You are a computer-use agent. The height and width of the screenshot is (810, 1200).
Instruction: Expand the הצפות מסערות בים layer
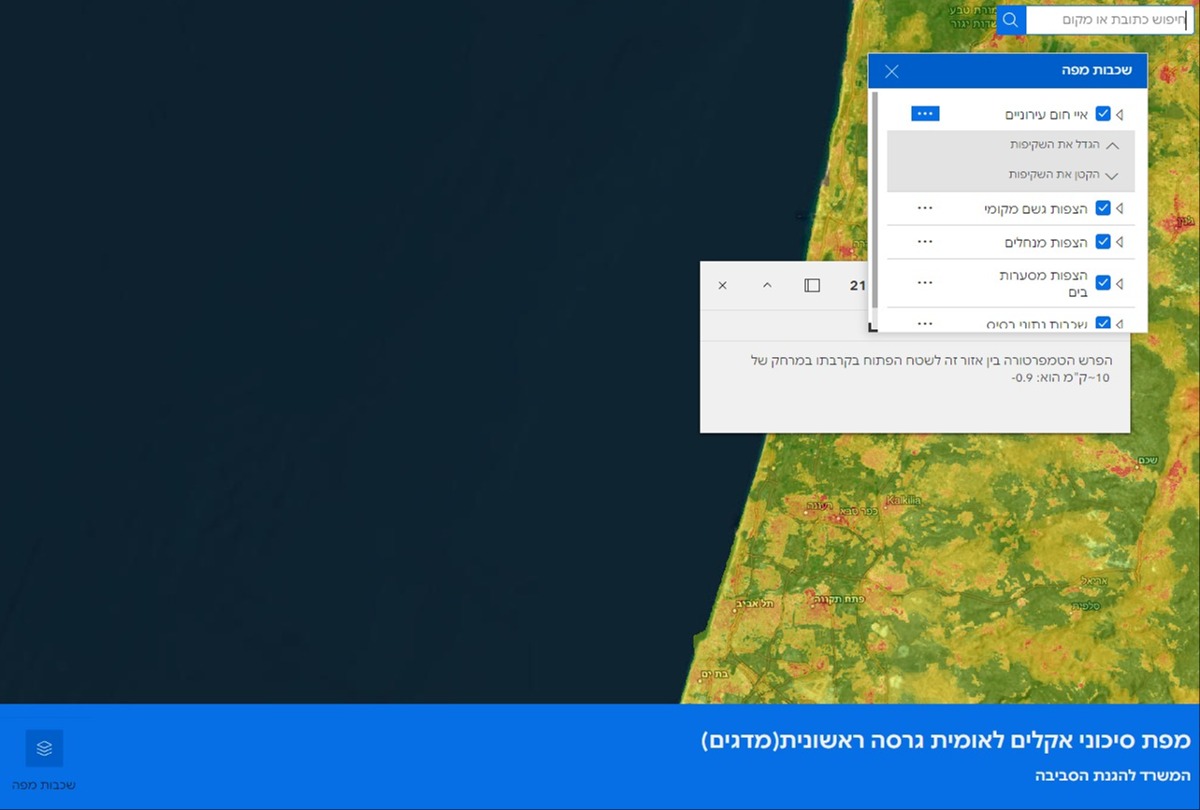point(1121,283)
